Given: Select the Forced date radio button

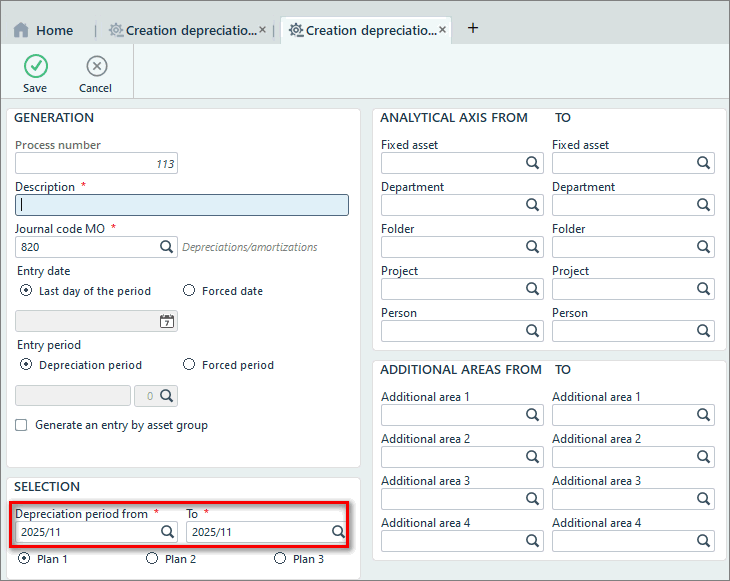Looking at the screenshot, I should coord(189,291).
